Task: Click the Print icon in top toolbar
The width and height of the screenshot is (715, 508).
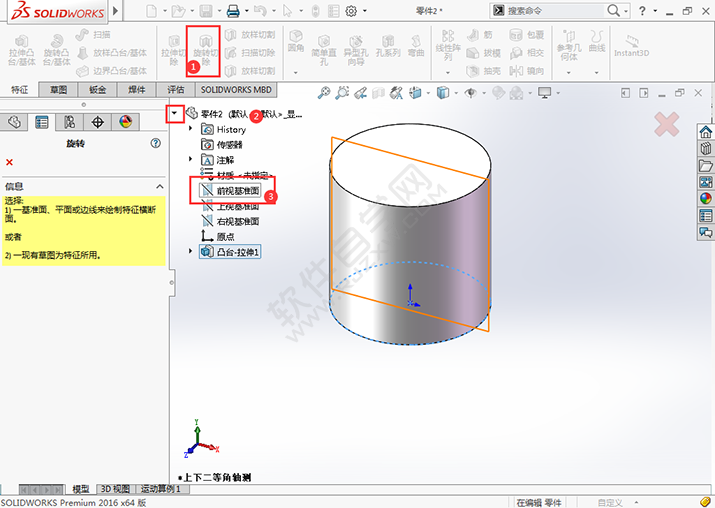Action: pyautogui.click(x=232, y=11)
